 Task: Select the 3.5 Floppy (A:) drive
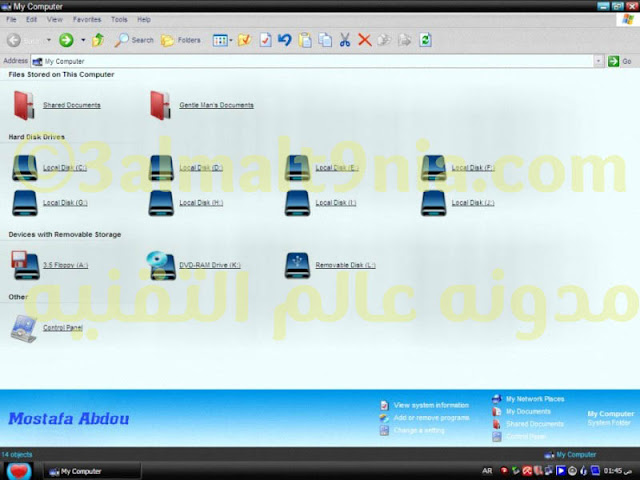(49, 265)
